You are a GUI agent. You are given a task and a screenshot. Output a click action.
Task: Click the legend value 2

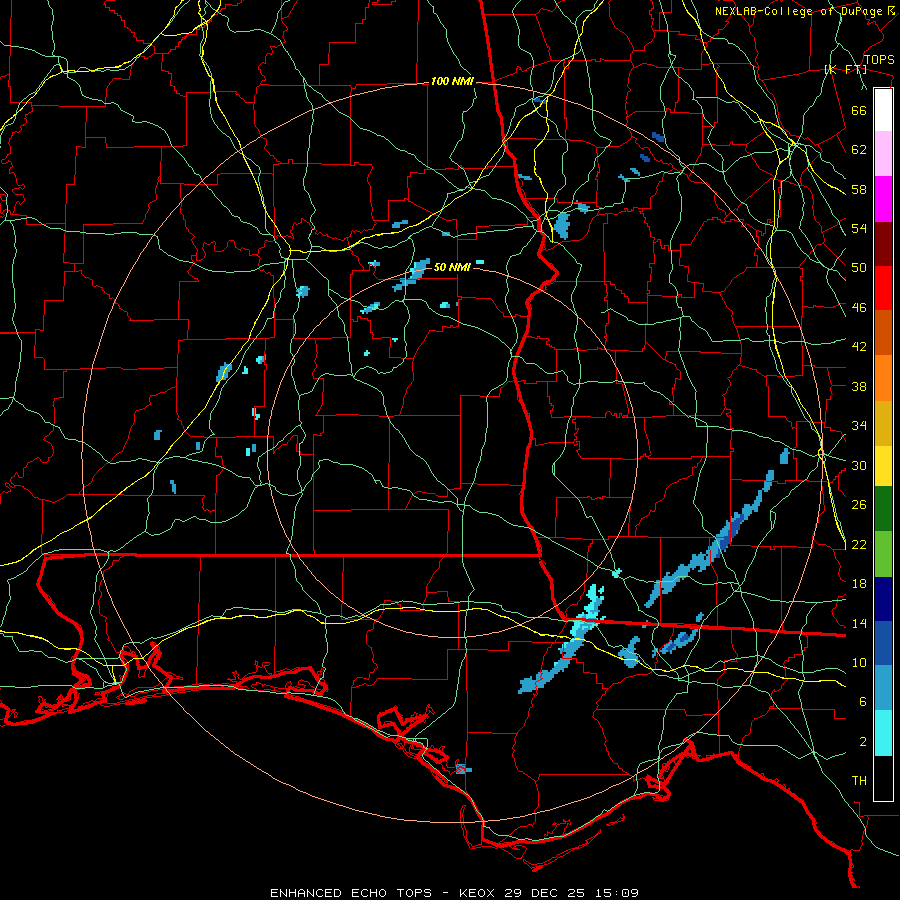tap(863, 742)
